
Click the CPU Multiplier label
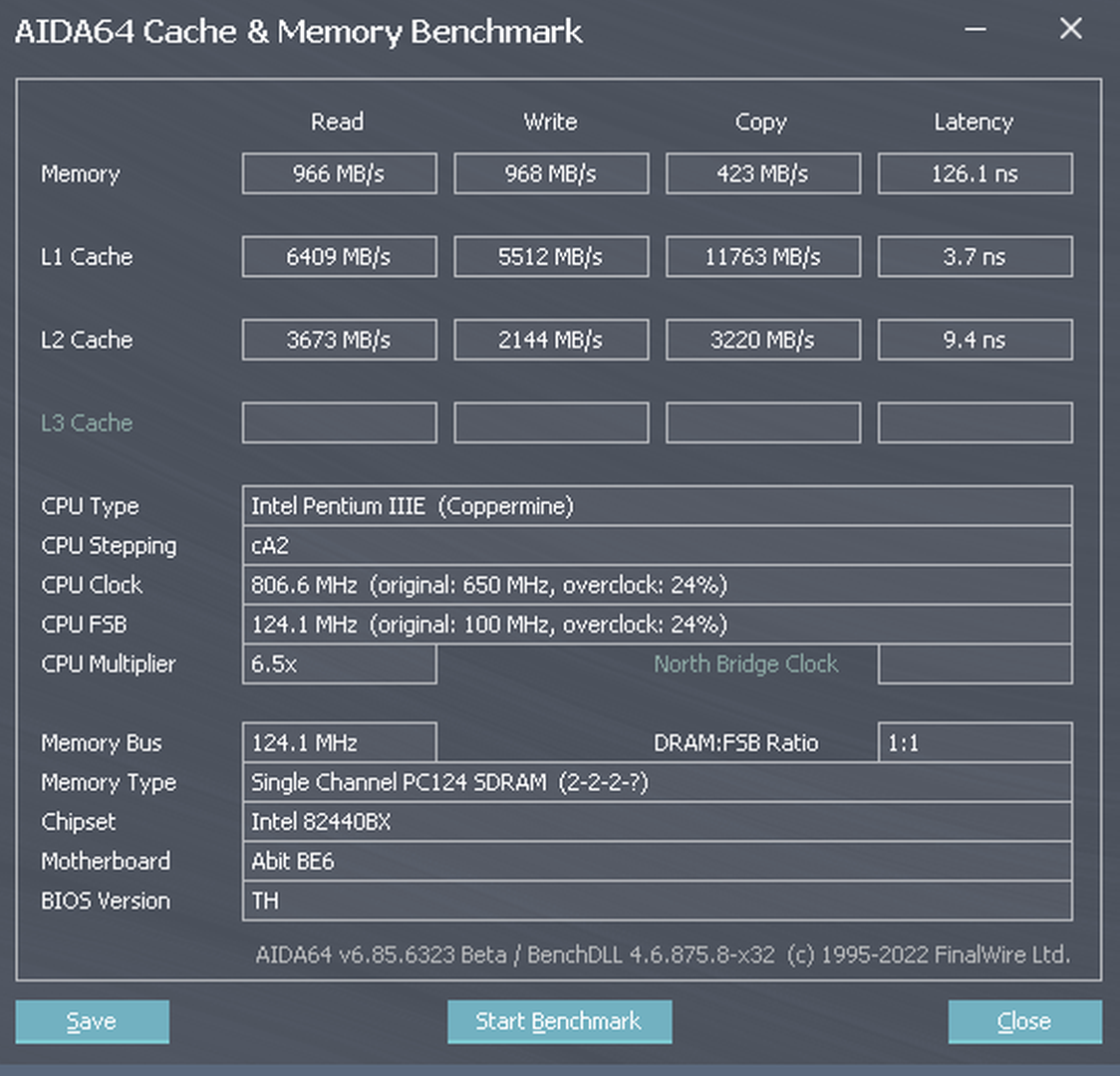click(x=108, y=665)
